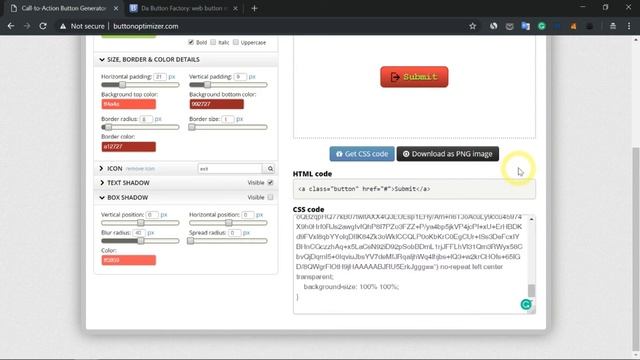Close the Da Button Factory tab
Viewport: 640px width, 360px height.
(x=235, y=8)
